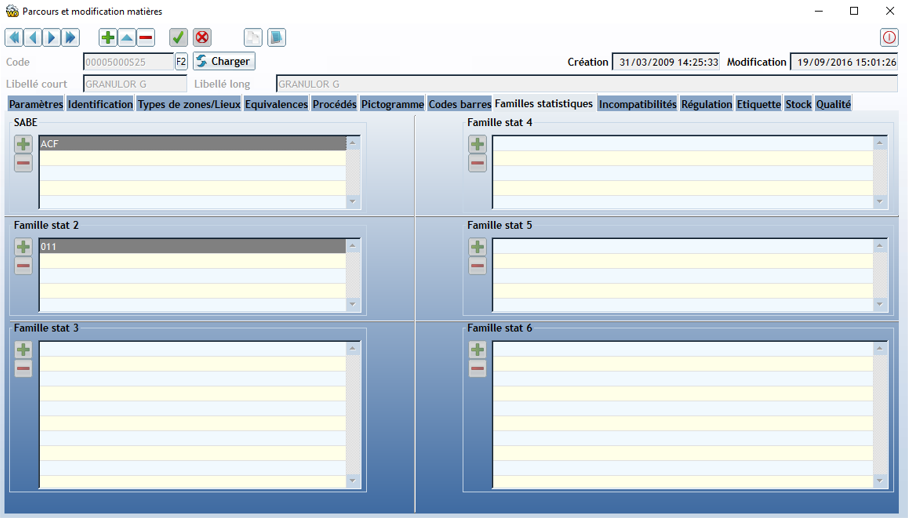This screenshot has width=908, height=518.
Task: Switch to Stock tab
Action: point(799,104)
